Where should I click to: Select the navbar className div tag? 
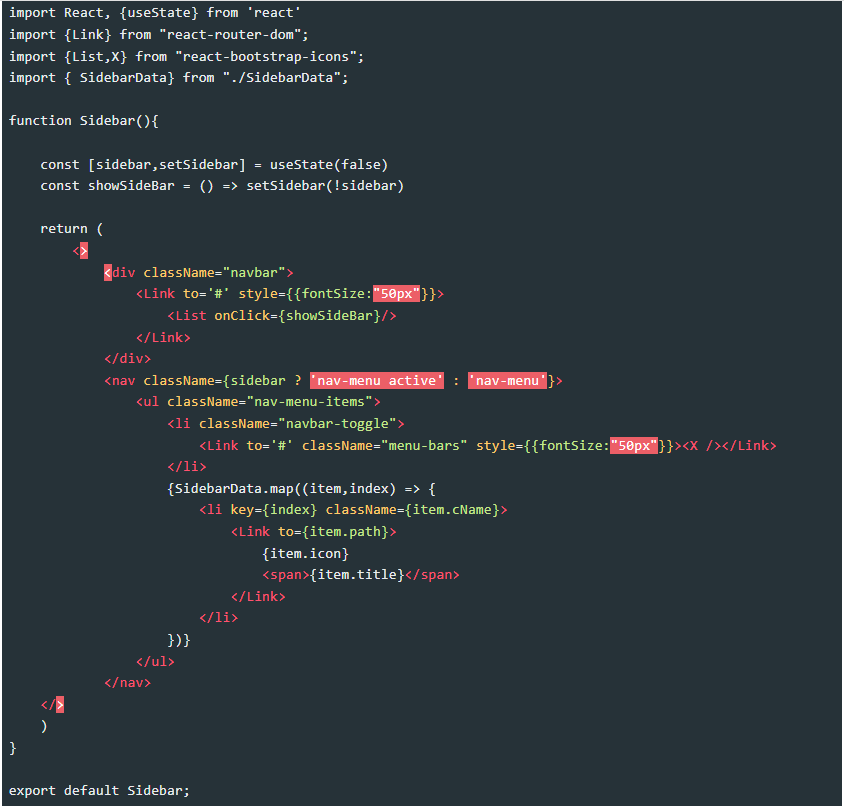pyautogui.click(x=197, y=271)
